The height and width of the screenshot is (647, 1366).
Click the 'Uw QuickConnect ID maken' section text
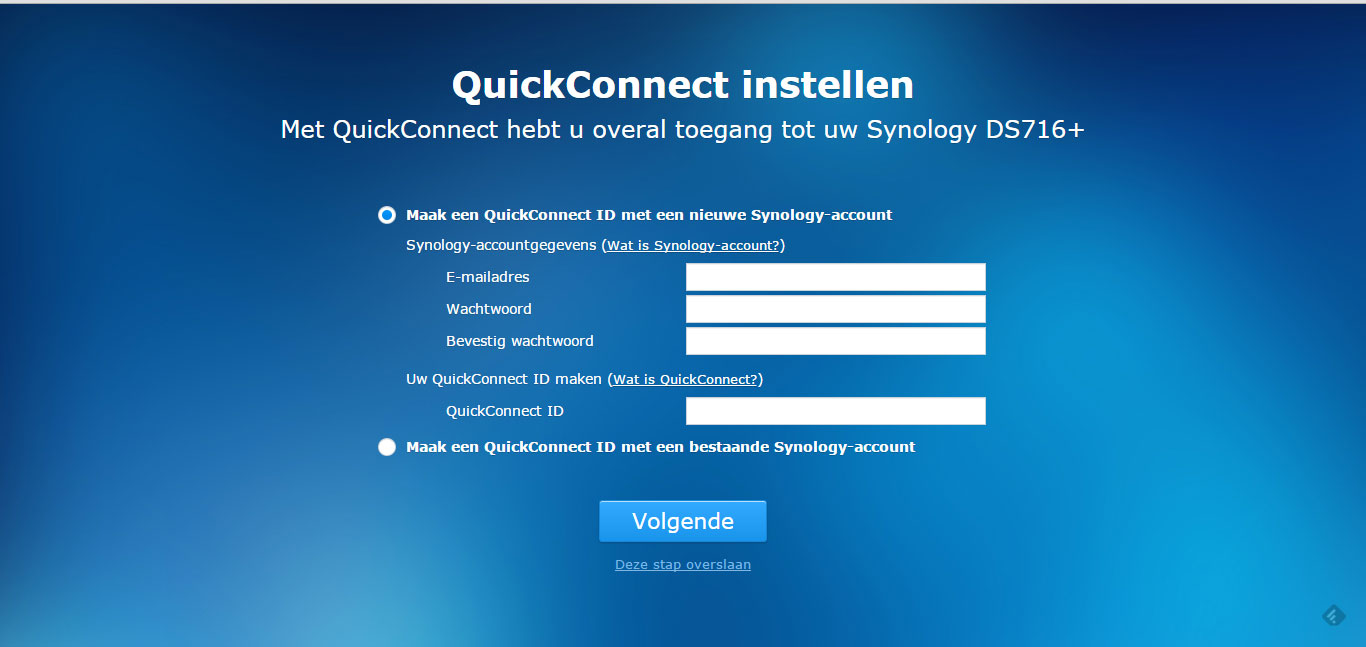coord(504,380)
